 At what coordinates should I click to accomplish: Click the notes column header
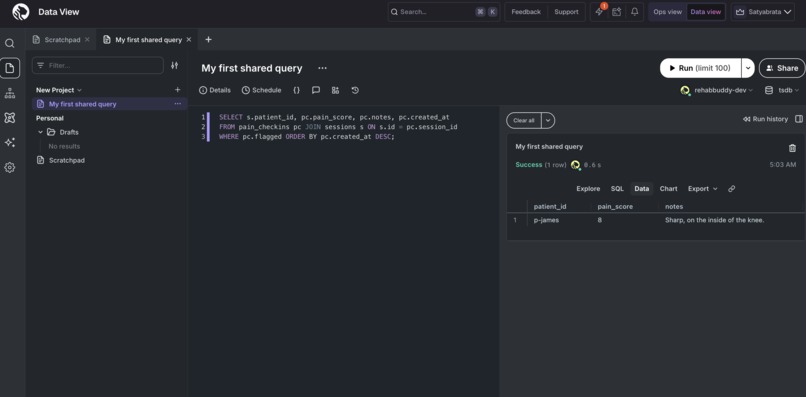pos(674,206)
